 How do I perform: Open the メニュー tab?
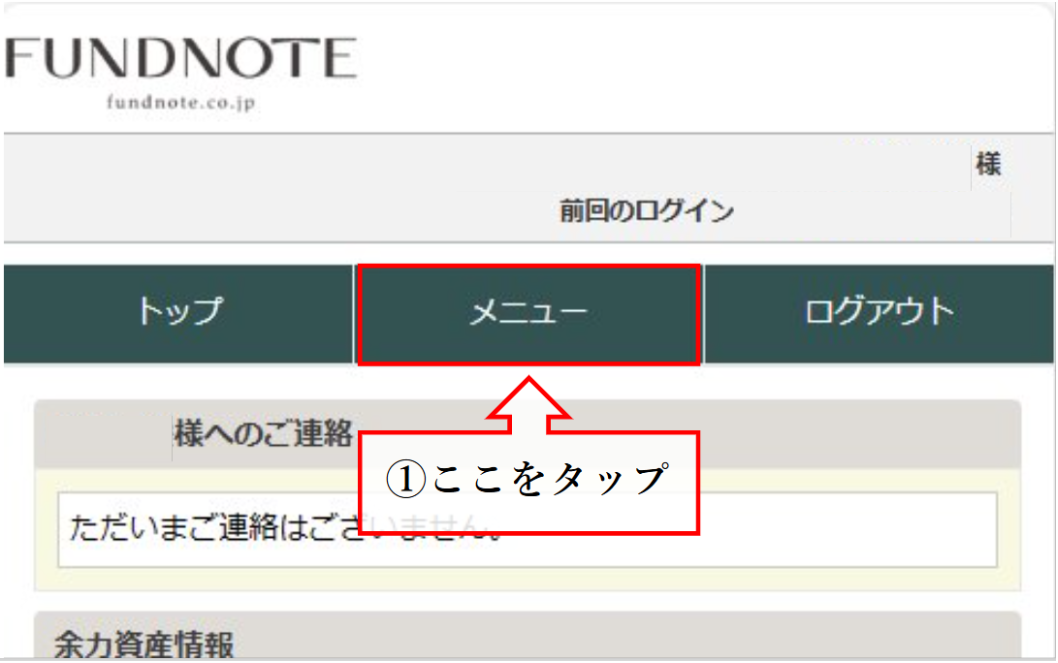[528, 314]
